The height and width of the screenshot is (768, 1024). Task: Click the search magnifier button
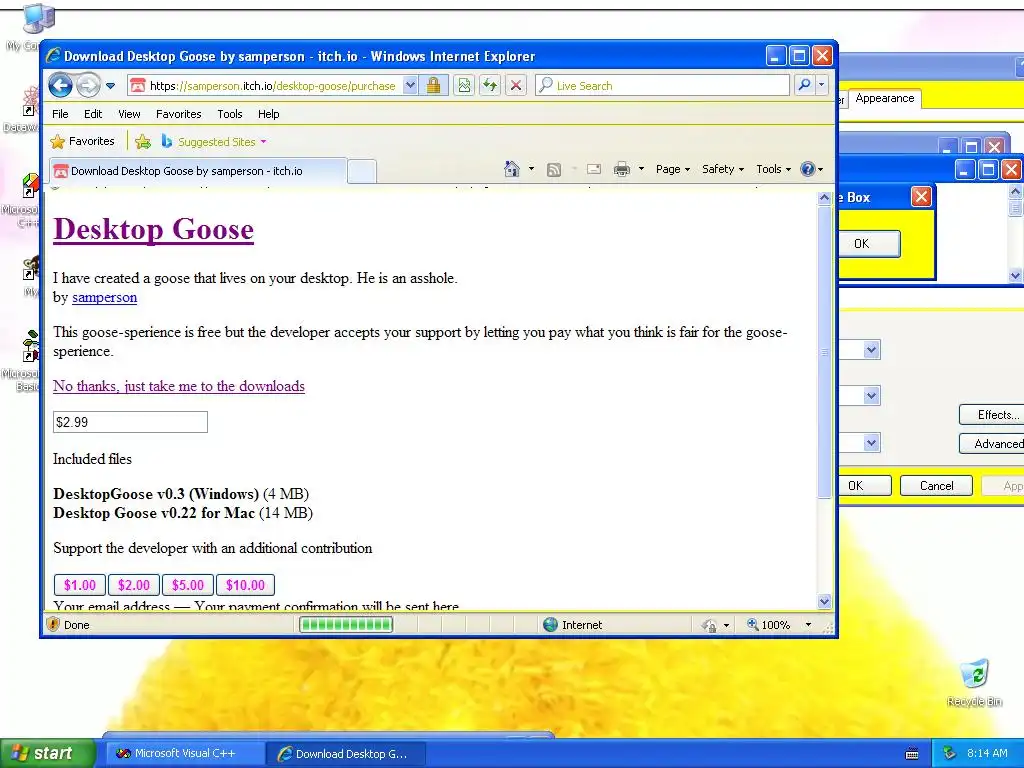(805, 86)
